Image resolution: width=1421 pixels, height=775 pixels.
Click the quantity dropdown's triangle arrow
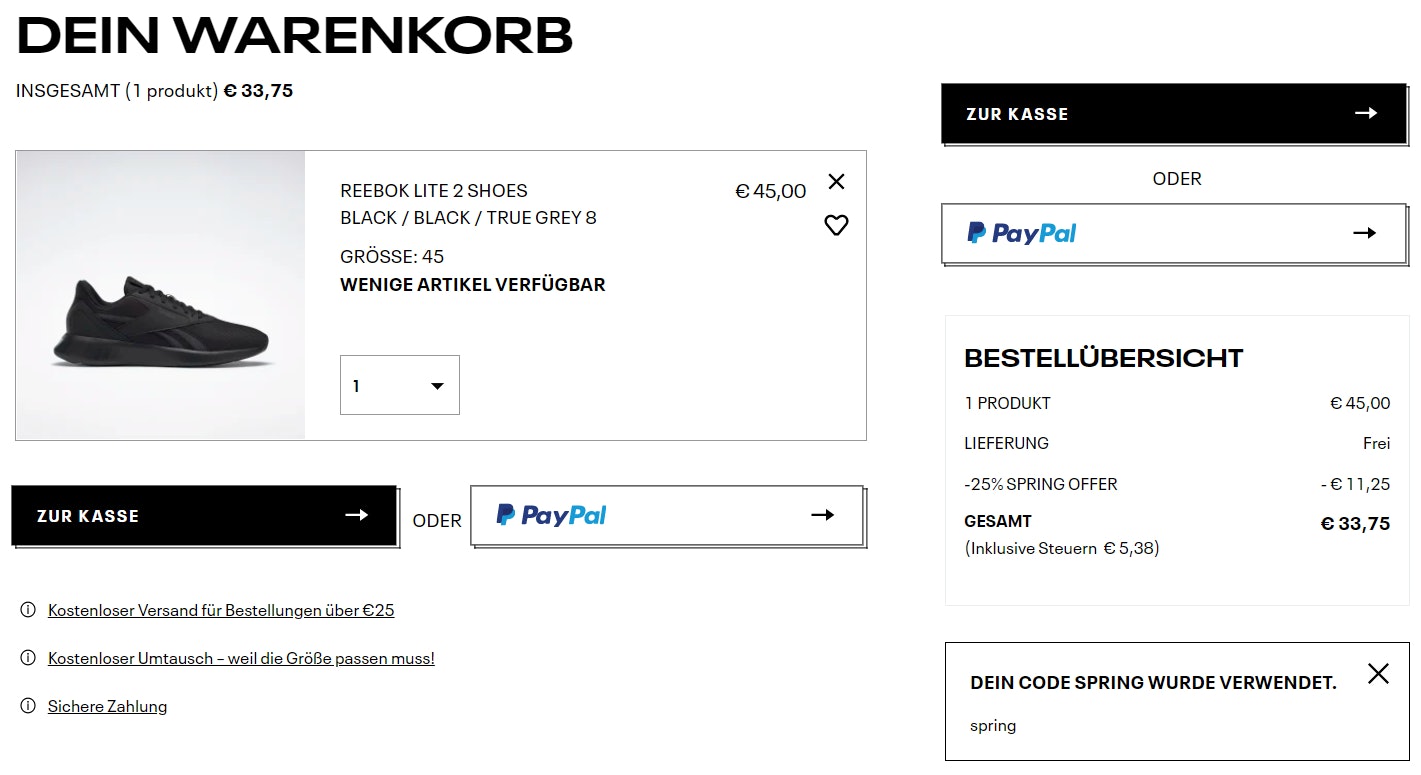(437, 386)
